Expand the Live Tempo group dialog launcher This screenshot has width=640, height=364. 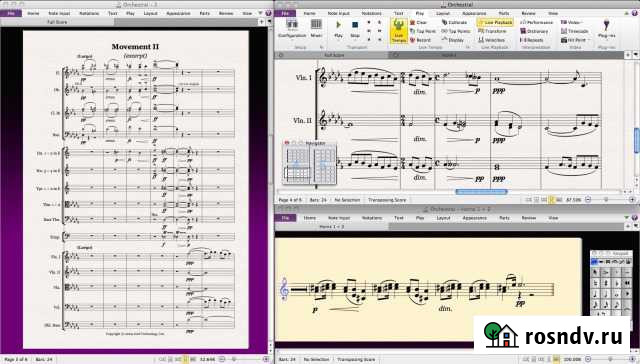[468, 47]
